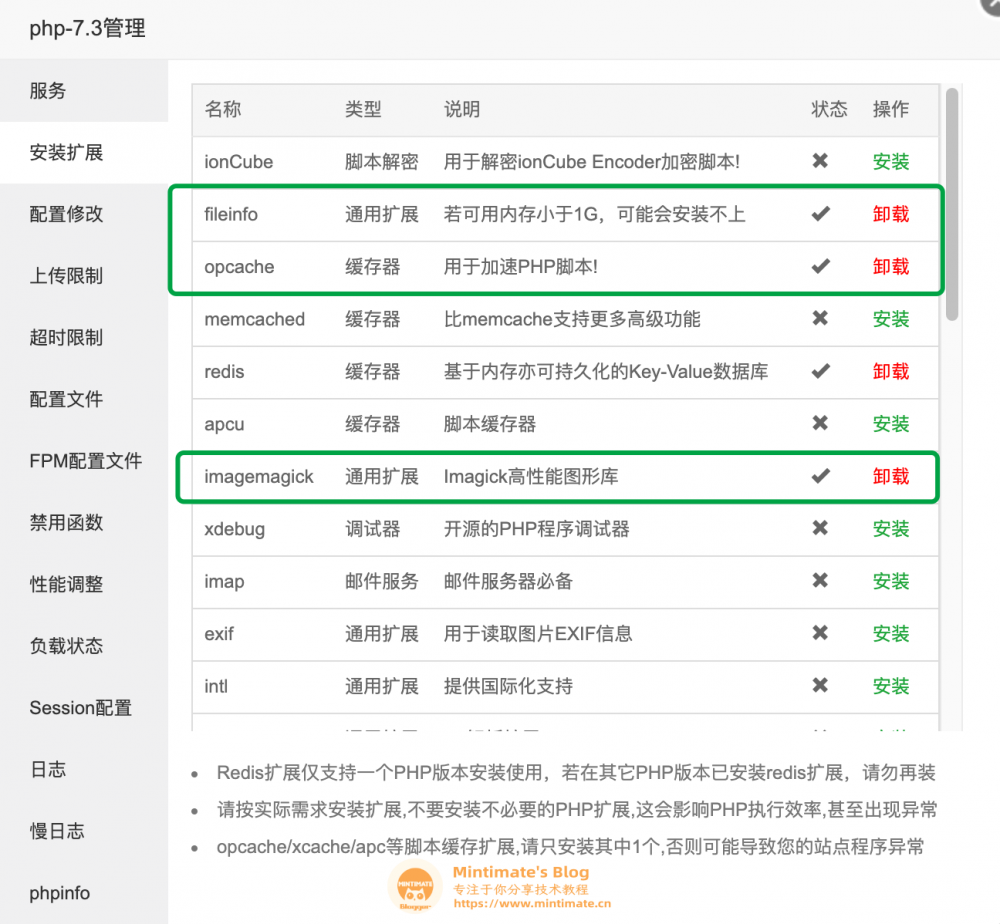Click the php-7.3管理 dialog title
This screenshot has height=924, width=1000.
pyautogui.click(x=87, y=28)
